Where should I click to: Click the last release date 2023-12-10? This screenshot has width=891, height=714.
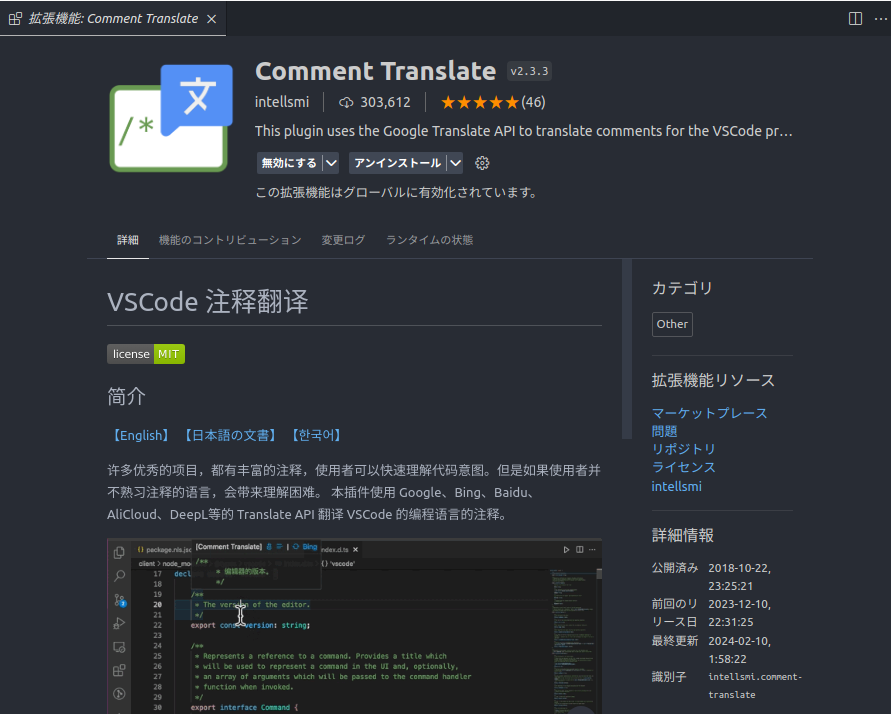(739, 613)
